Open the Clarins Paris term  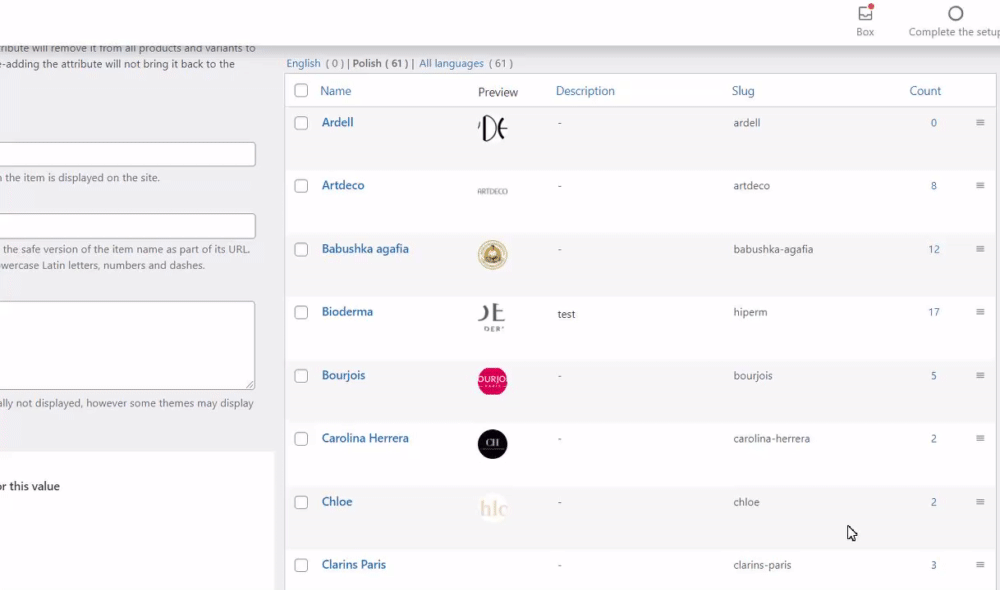pyautogui.click(x=353, y=564)
